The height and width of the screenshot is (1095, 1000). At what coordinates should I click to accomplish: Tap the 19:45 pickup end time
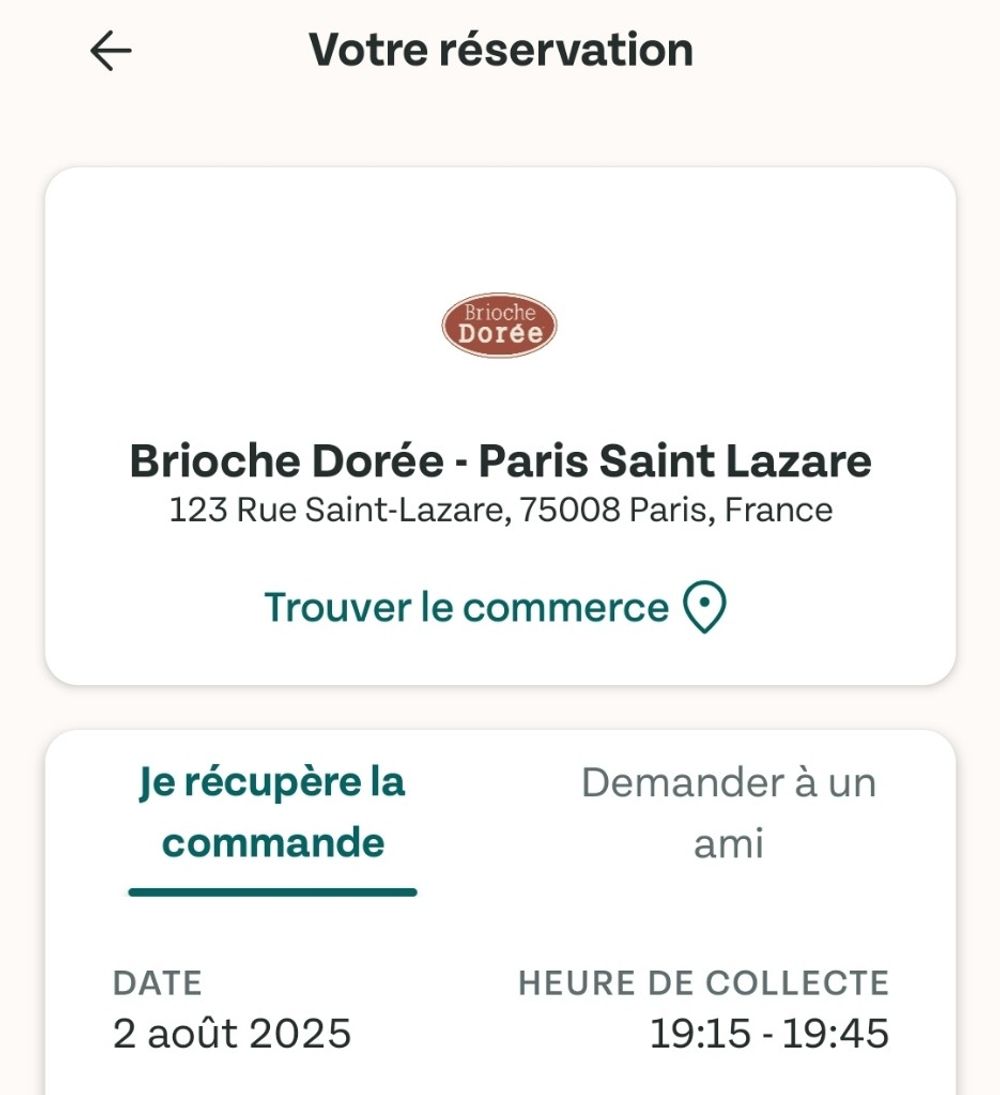tap(835, 1034)
